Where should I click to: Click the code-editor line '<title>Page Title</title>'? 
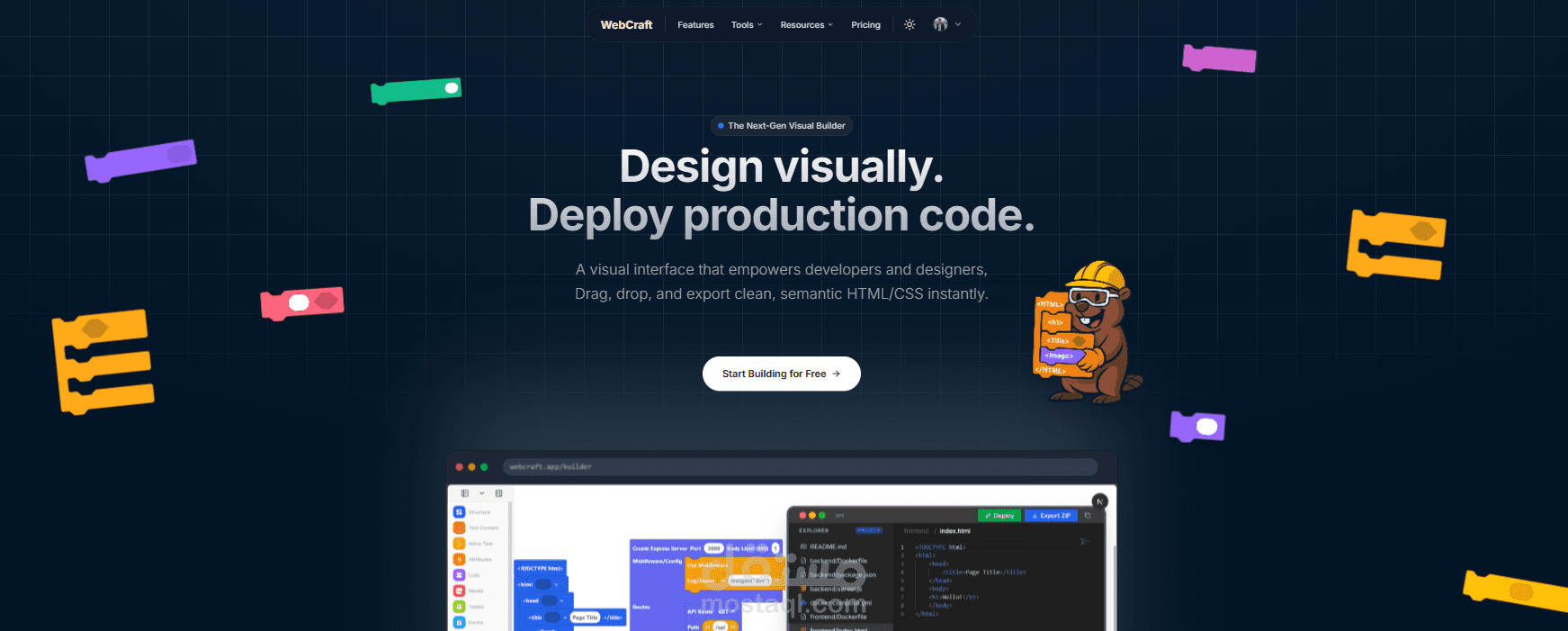coord(984,572)
